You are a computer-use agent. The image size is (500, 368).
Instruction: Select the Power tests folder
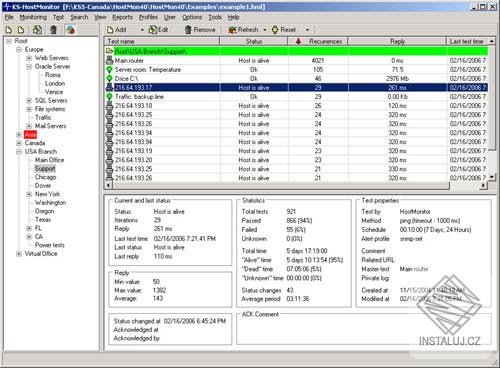pos(50,245)
